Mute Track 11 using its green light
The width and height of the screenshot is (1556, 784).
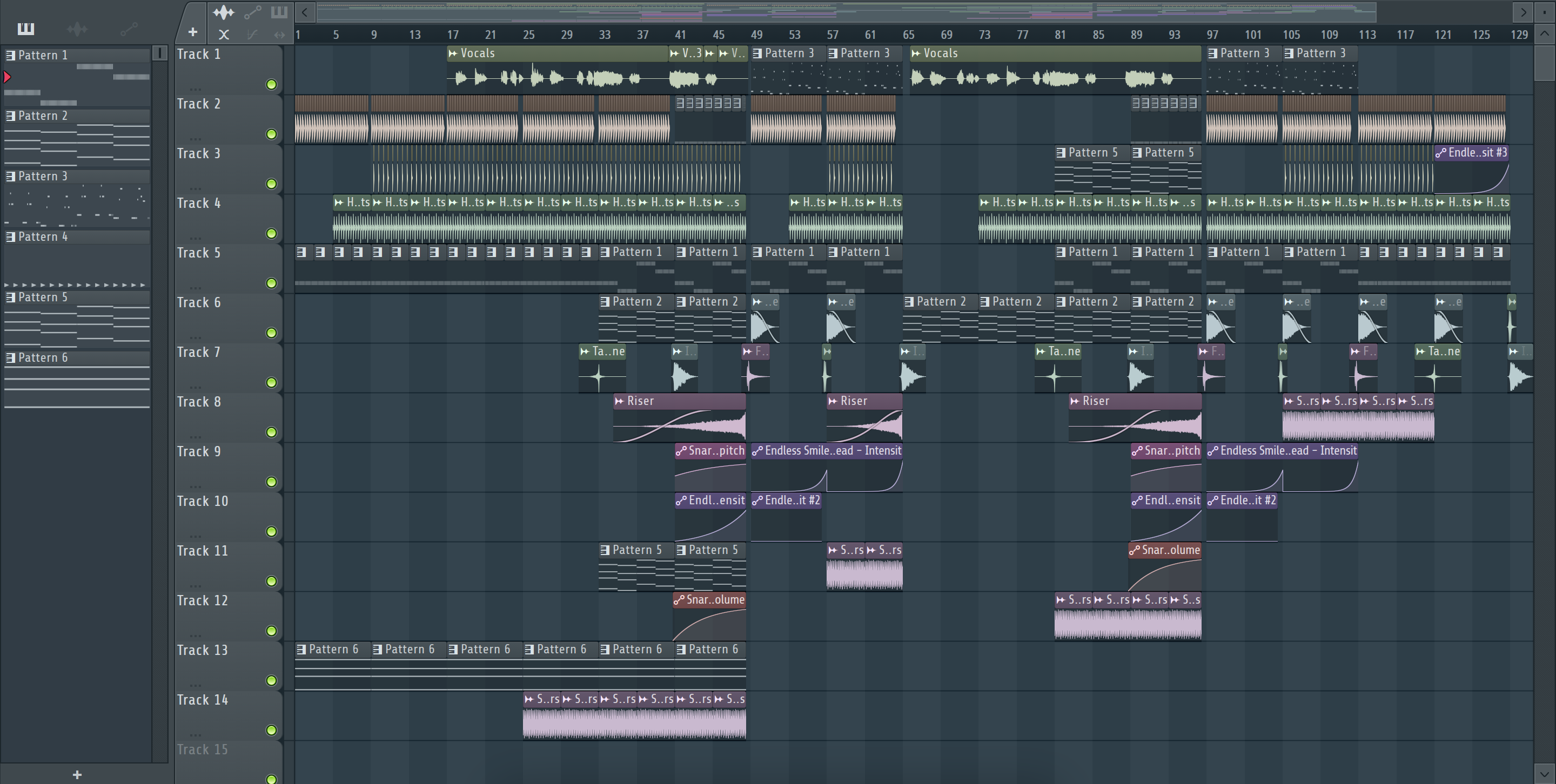(x=271, y=581)
